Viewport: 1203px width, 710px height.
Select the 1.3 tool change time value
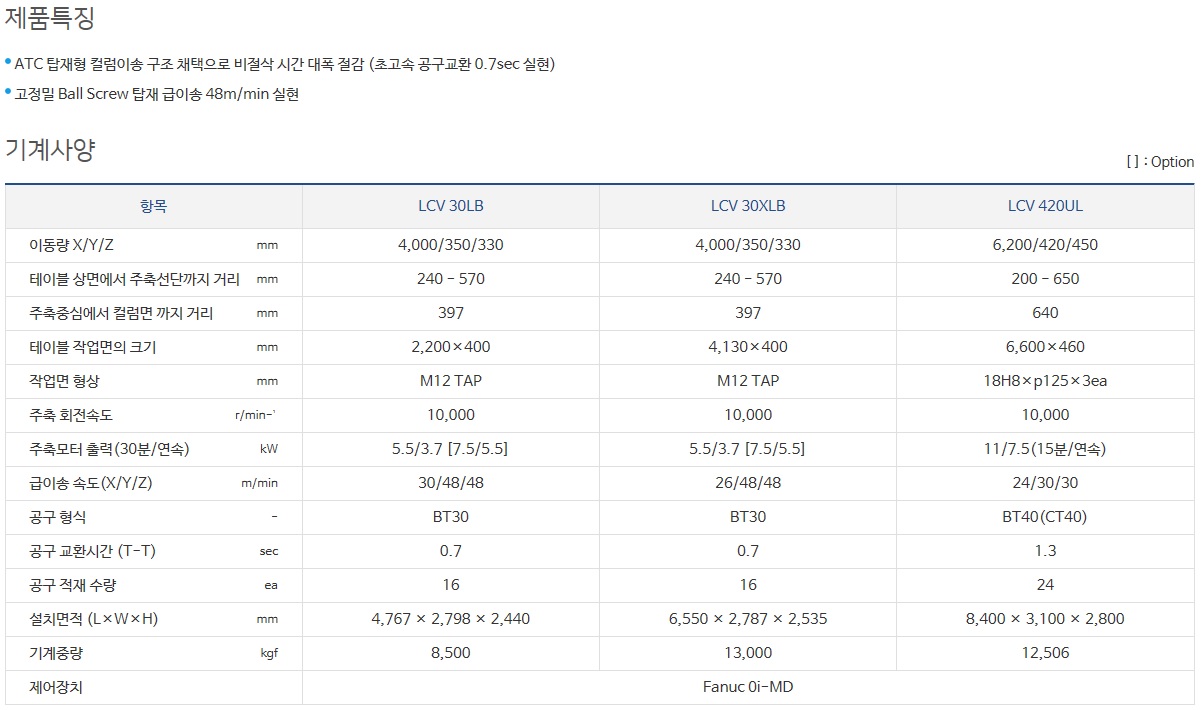(x=1045, y=551)
